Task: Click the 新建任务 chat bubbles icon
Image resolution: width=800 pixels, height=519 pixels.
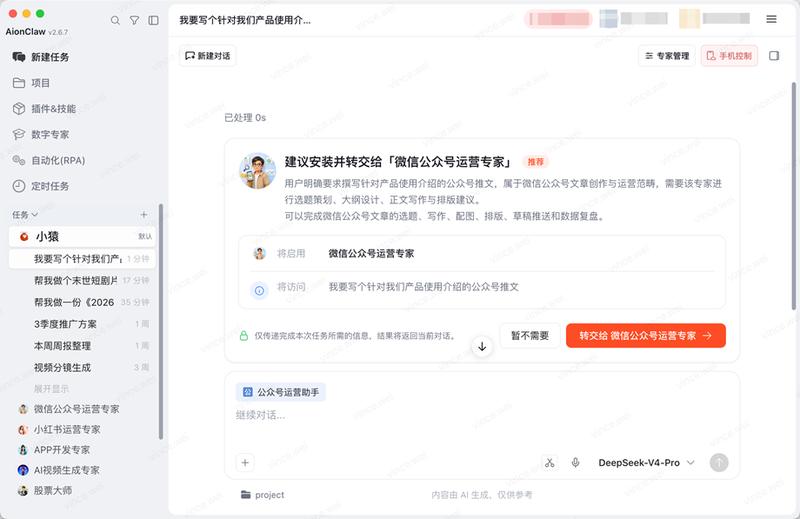Action: click(19, 57)
